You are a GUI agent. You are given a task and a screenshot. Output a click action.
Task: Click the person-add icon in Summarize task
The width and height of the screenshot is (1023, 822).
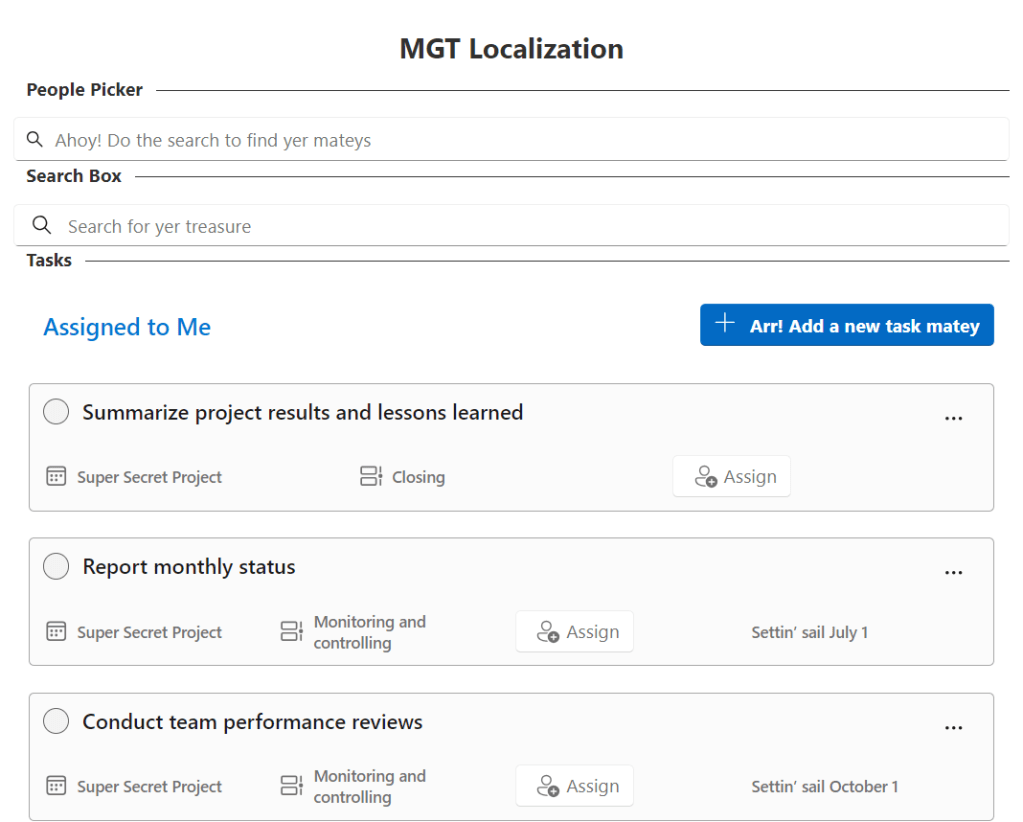706,477
